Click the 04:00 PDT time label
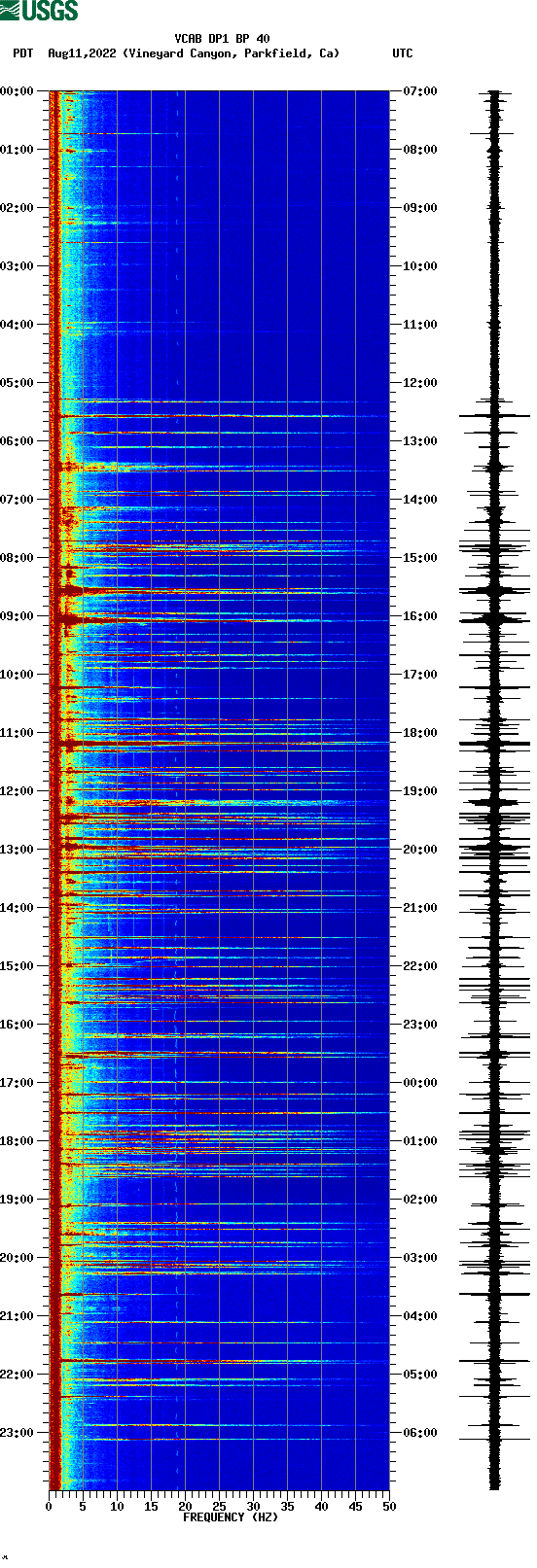The width and height of the screenshot is (537, 1568). tap(17, 325)
